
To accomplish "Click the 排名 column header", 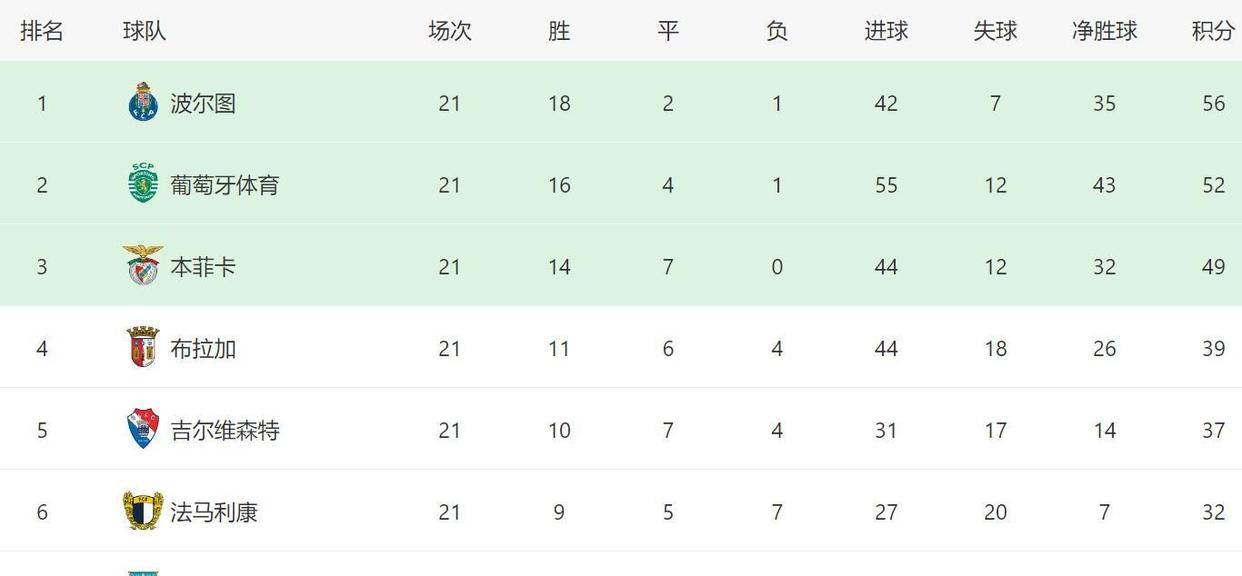I will [x=42, y=31].
